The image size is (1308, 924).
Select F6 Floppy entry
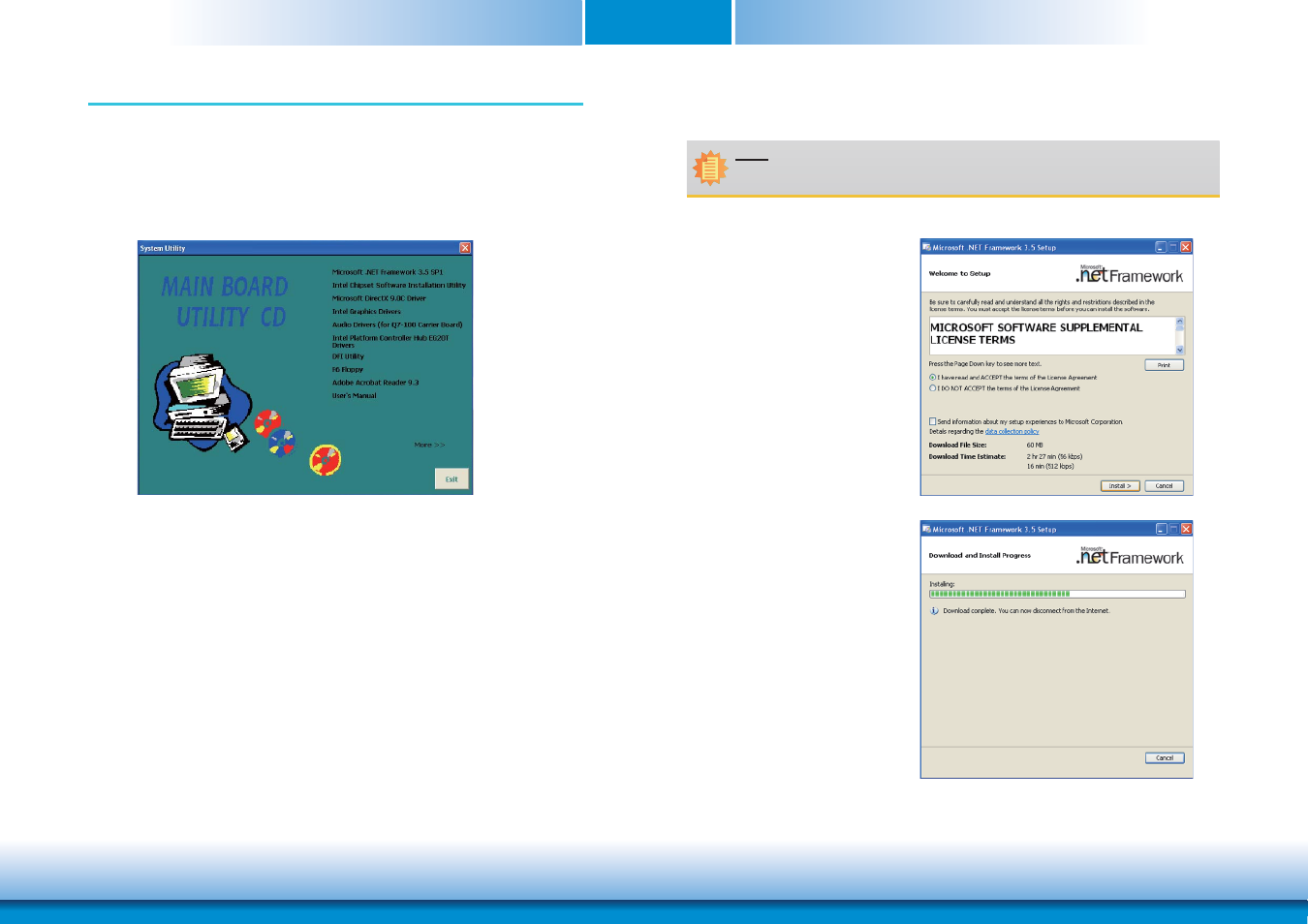point(348,369)
